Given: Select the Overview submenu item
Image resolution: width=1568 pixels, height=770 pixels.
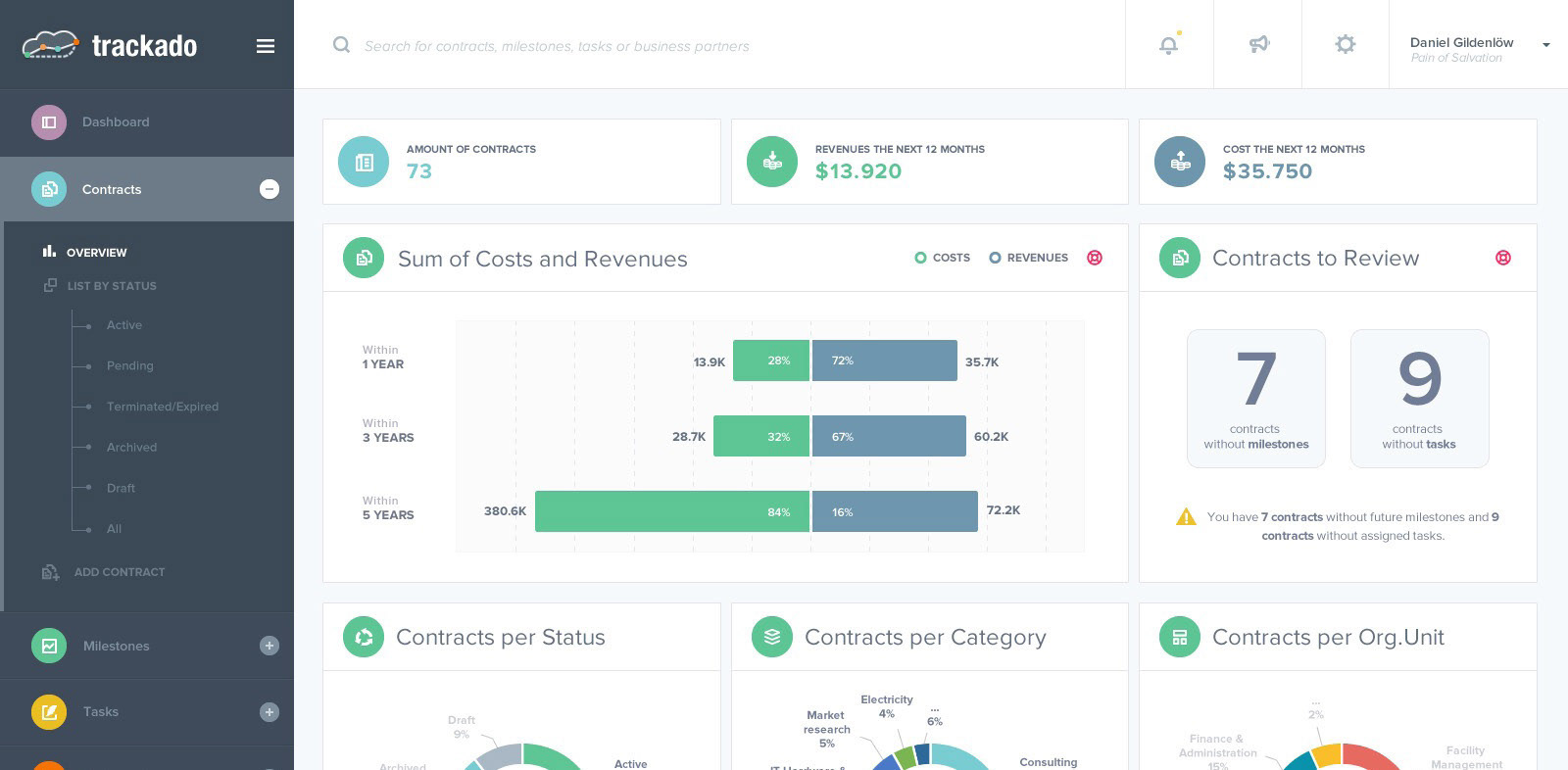Looking at the screenshot, I should point(96,252).
